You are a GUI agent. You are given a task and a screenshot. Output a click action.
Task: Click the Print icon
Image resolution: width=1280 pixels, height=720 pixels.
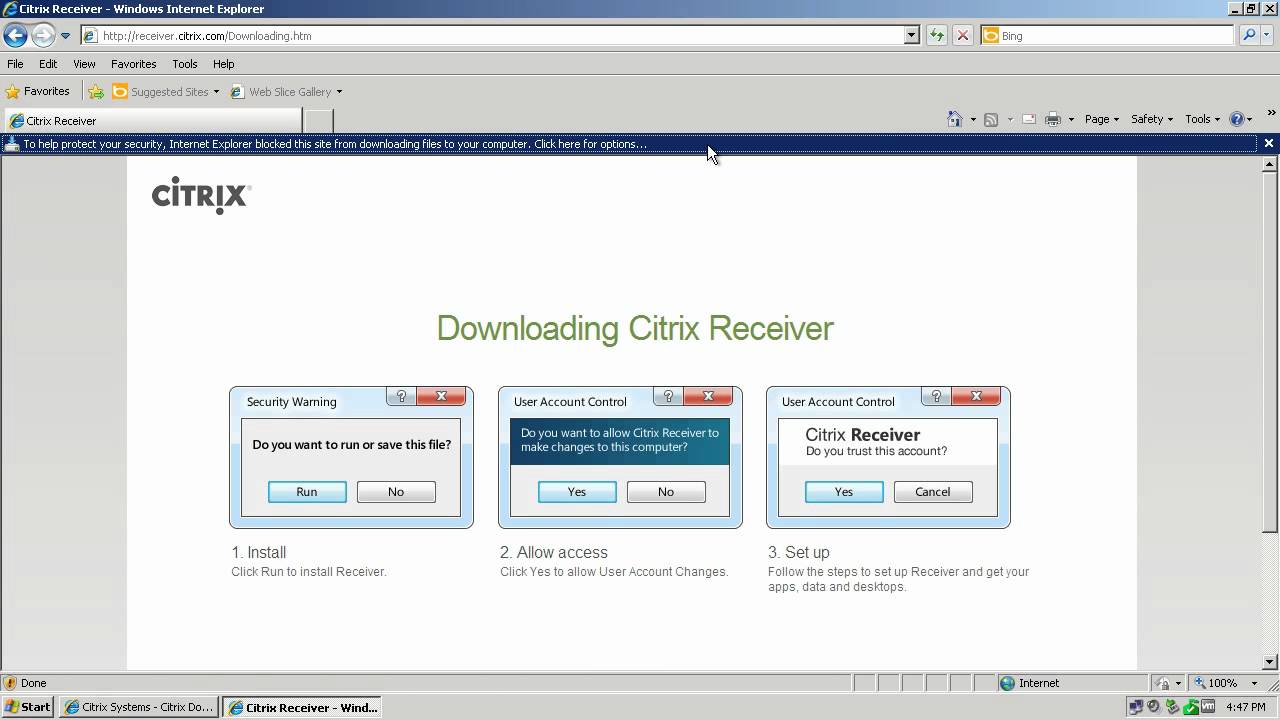[x=1053, y=119]
